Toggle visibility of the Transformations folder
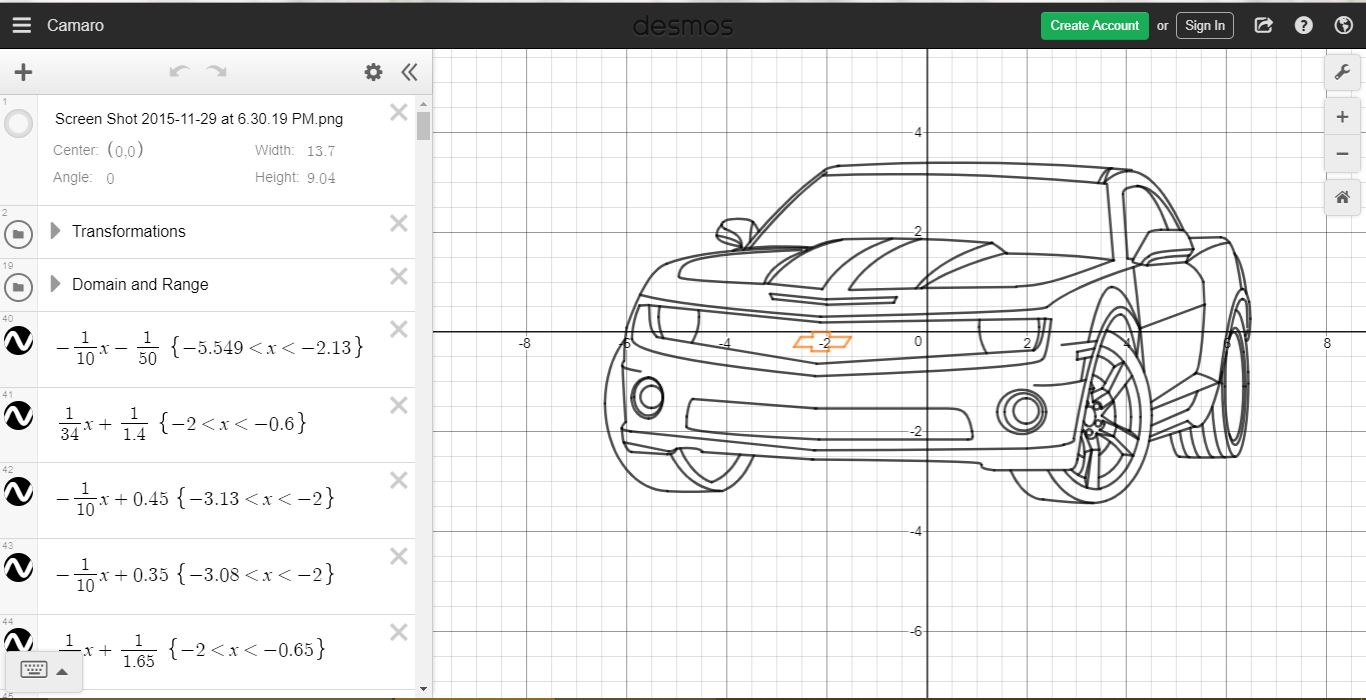 [x=18, y=232]
